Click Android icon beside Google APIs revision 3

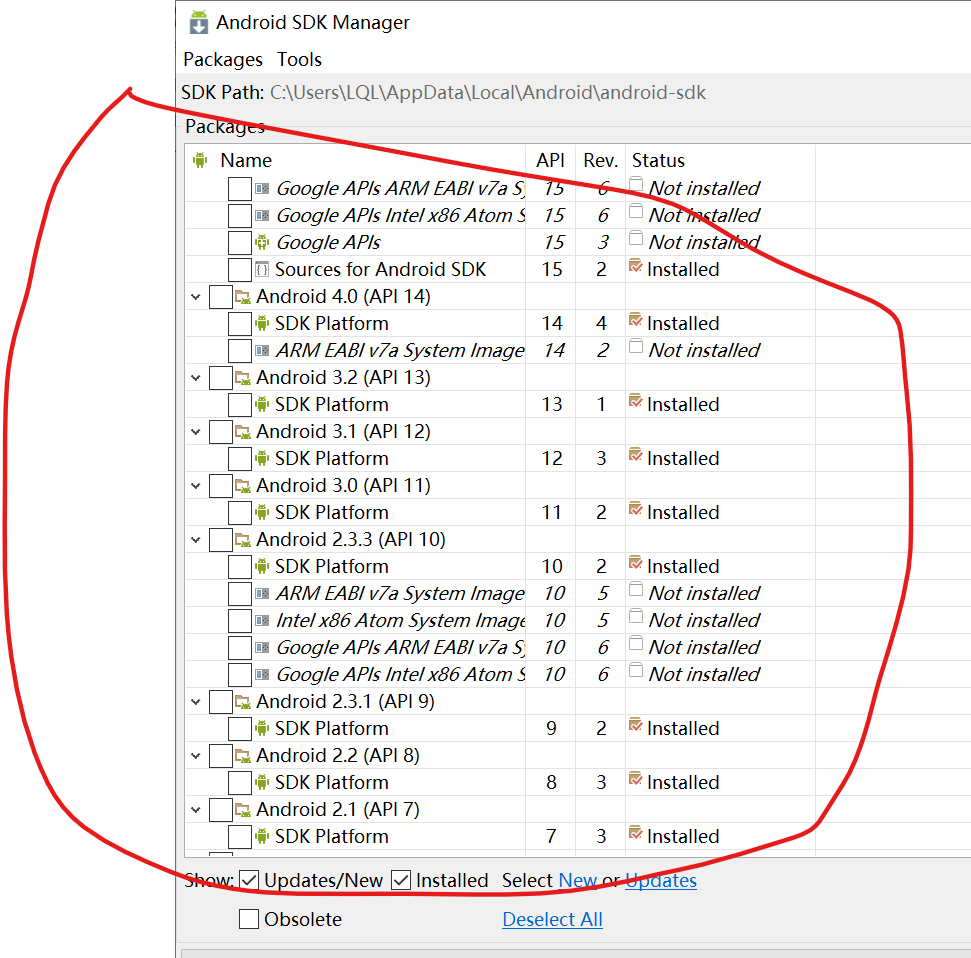click(x=262, y=242)
